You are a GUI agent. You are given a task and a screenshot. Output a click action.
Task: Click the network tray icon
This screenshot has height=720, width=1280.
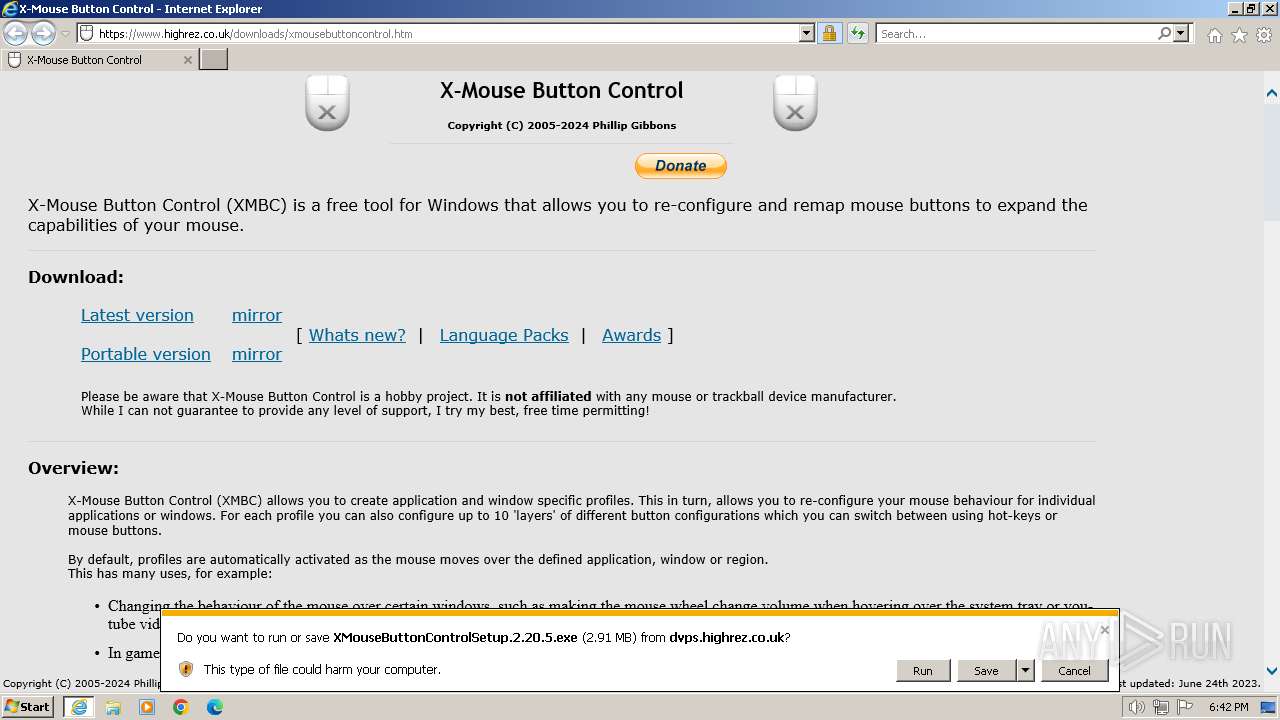(1160, 708)
